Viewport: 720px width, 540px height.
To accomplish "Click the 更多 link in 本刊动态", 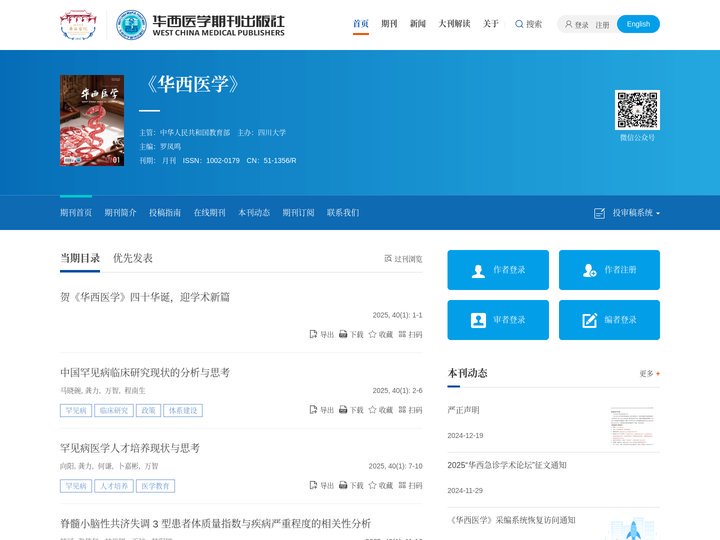I will [x=647, y=374].
